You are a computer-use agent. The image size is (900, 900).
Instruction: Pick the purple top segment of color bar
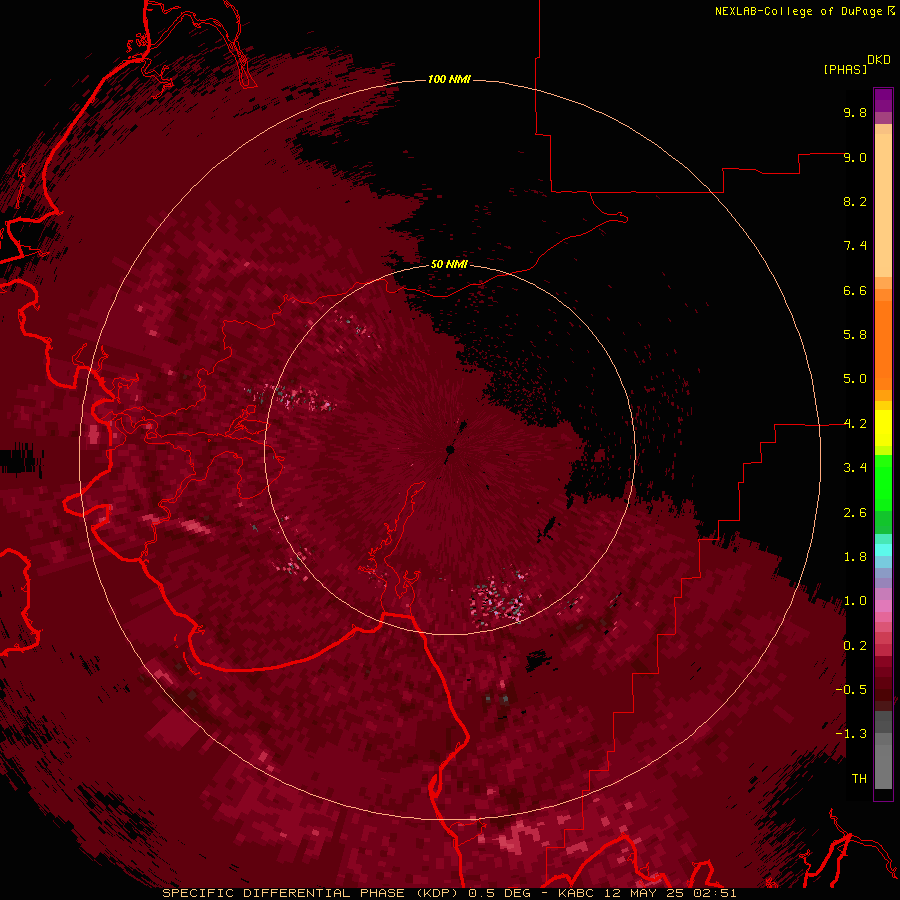tap(883, 100)
